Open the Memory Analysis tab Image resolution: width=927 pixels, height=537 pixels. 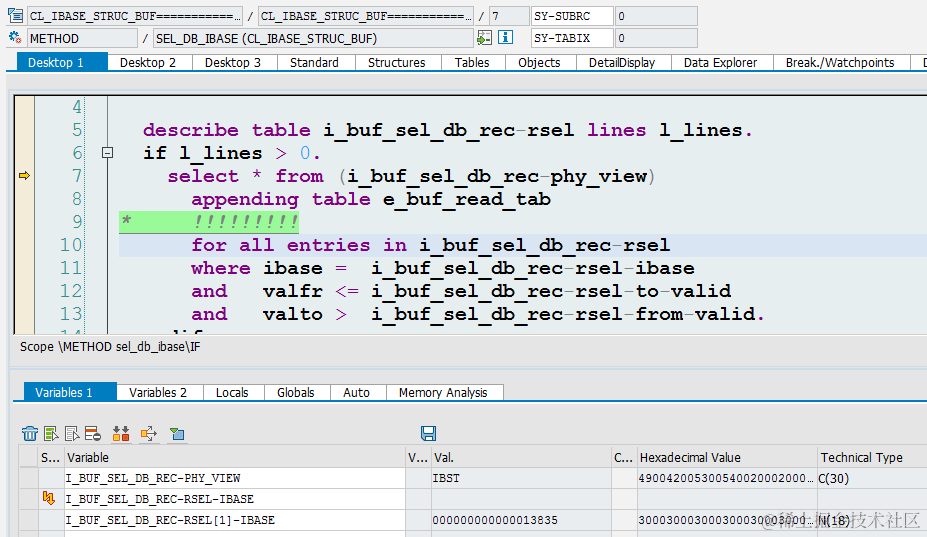[443, 393]
